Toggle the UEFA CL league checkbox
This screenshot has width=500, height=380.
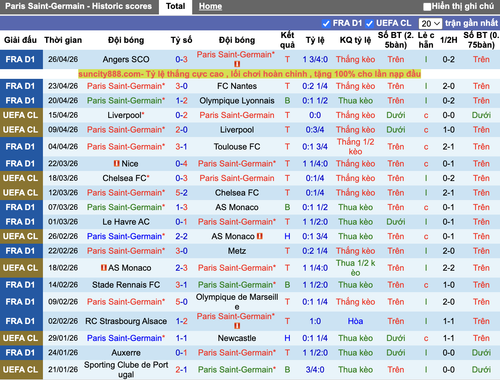(x=369, y=24)
